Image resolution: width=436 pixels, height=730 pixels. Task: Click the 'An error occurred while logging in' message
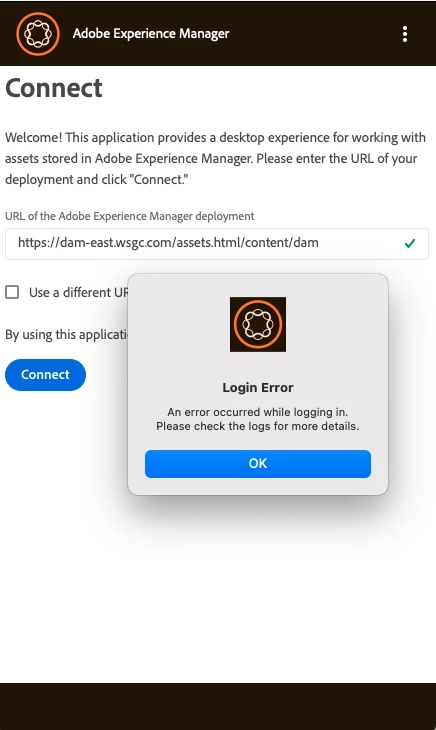click(258, 412)
